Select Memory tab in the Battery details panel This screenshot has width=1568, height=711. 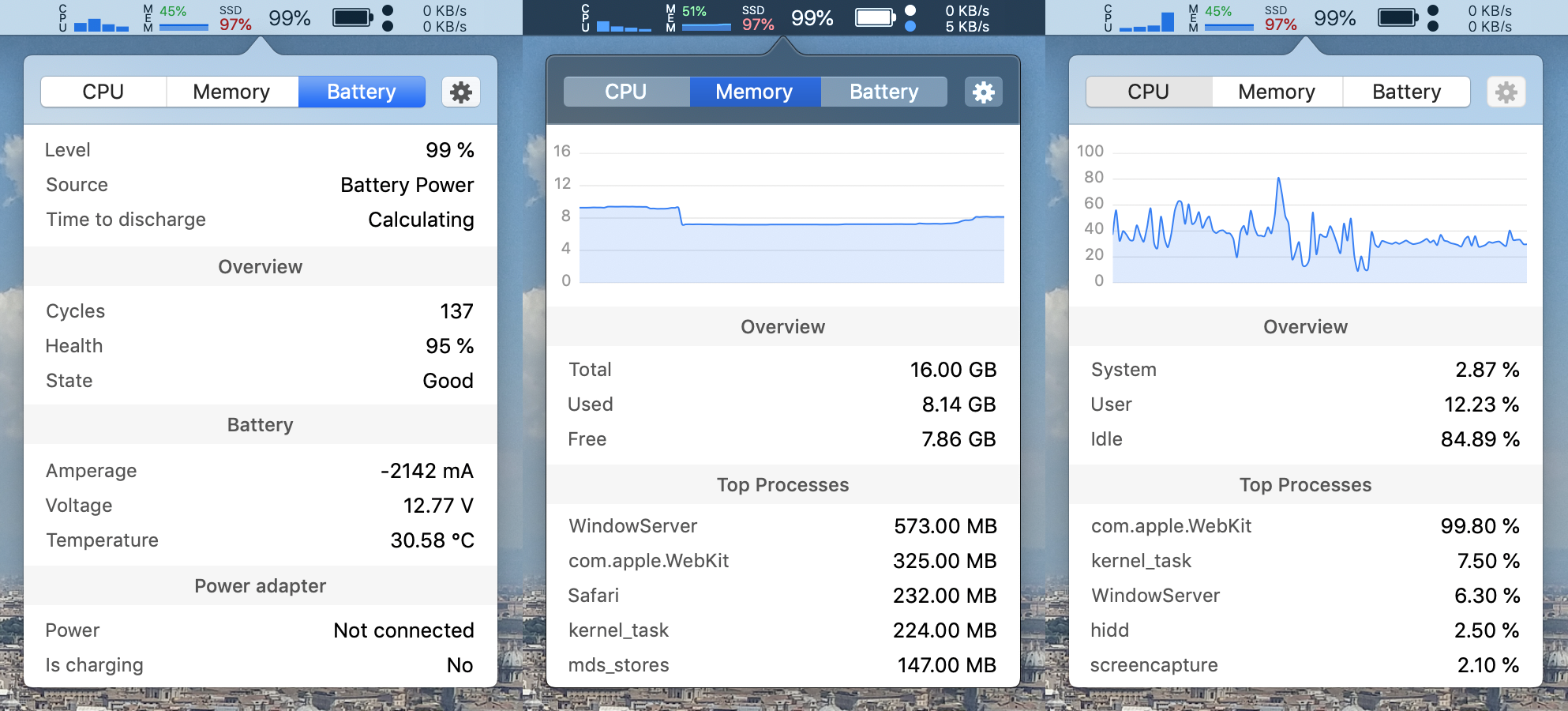pyautogui.click(x=231, y=92)
